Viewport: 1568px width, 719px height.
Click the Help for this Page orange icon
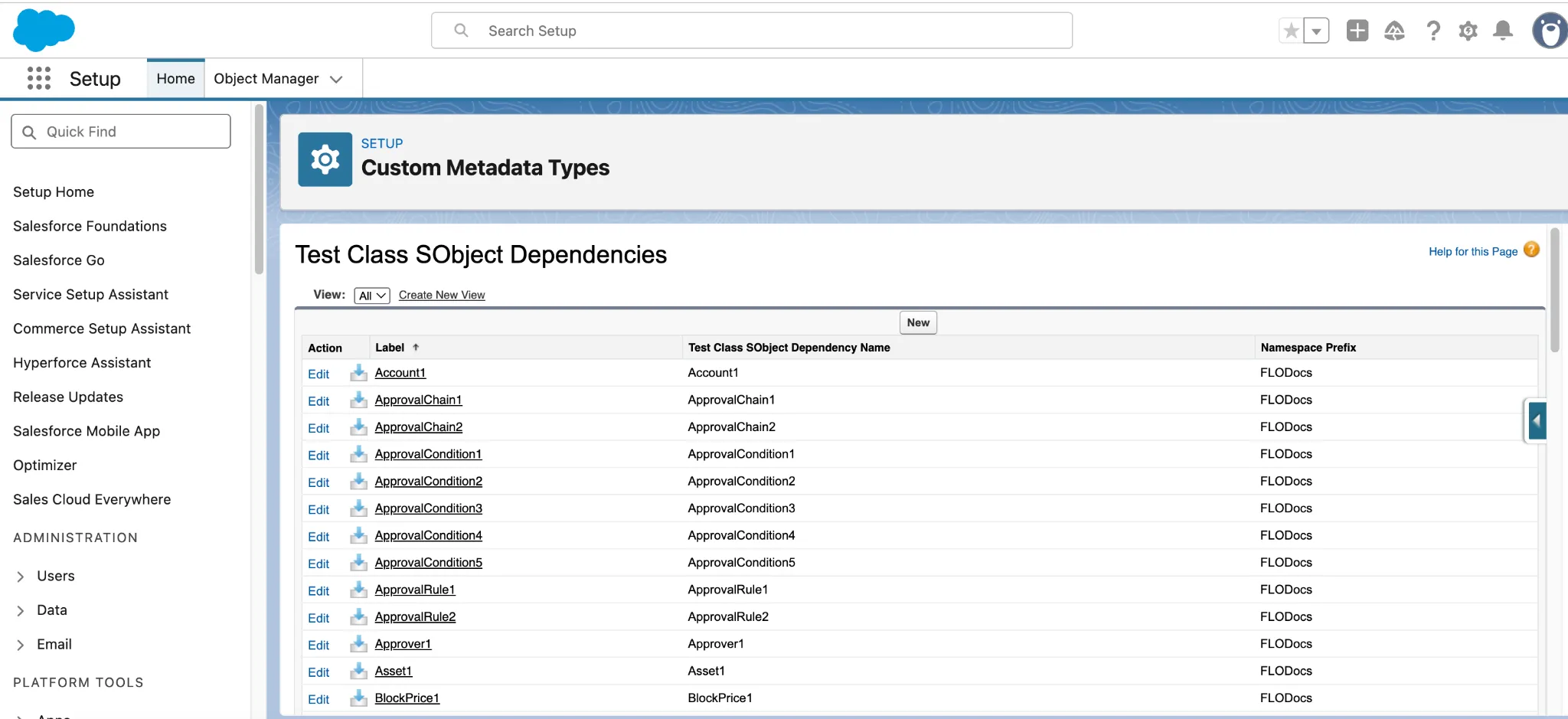(1530, 250)
